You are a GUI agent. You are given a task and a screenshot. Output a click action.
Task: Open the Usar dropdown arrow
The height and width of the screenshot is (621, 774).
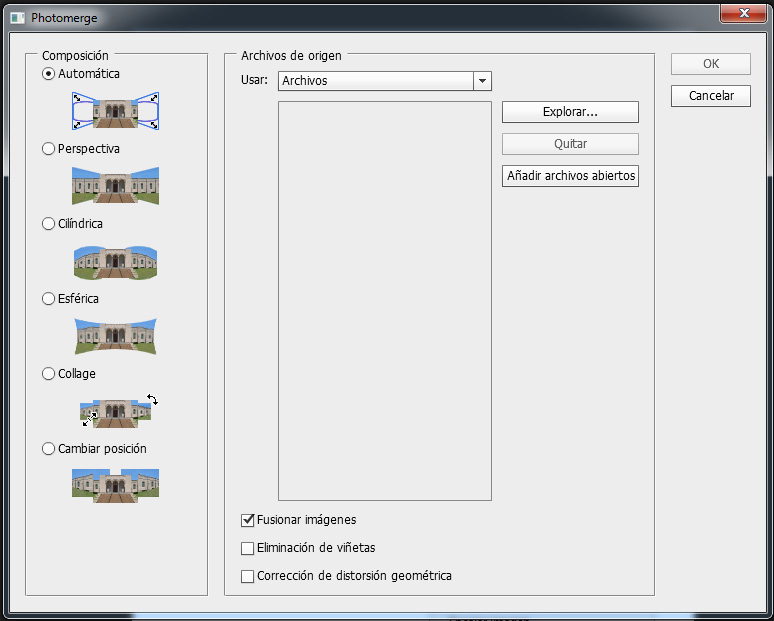tap(482, 81)
